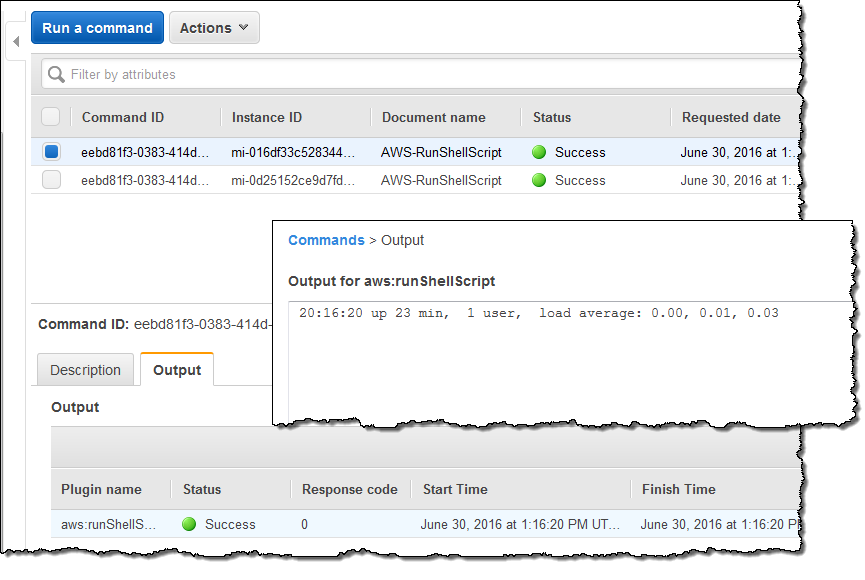This screenshot has height=580, width=865.
Task: Sort by Instance ID column header
Action: 267,117
